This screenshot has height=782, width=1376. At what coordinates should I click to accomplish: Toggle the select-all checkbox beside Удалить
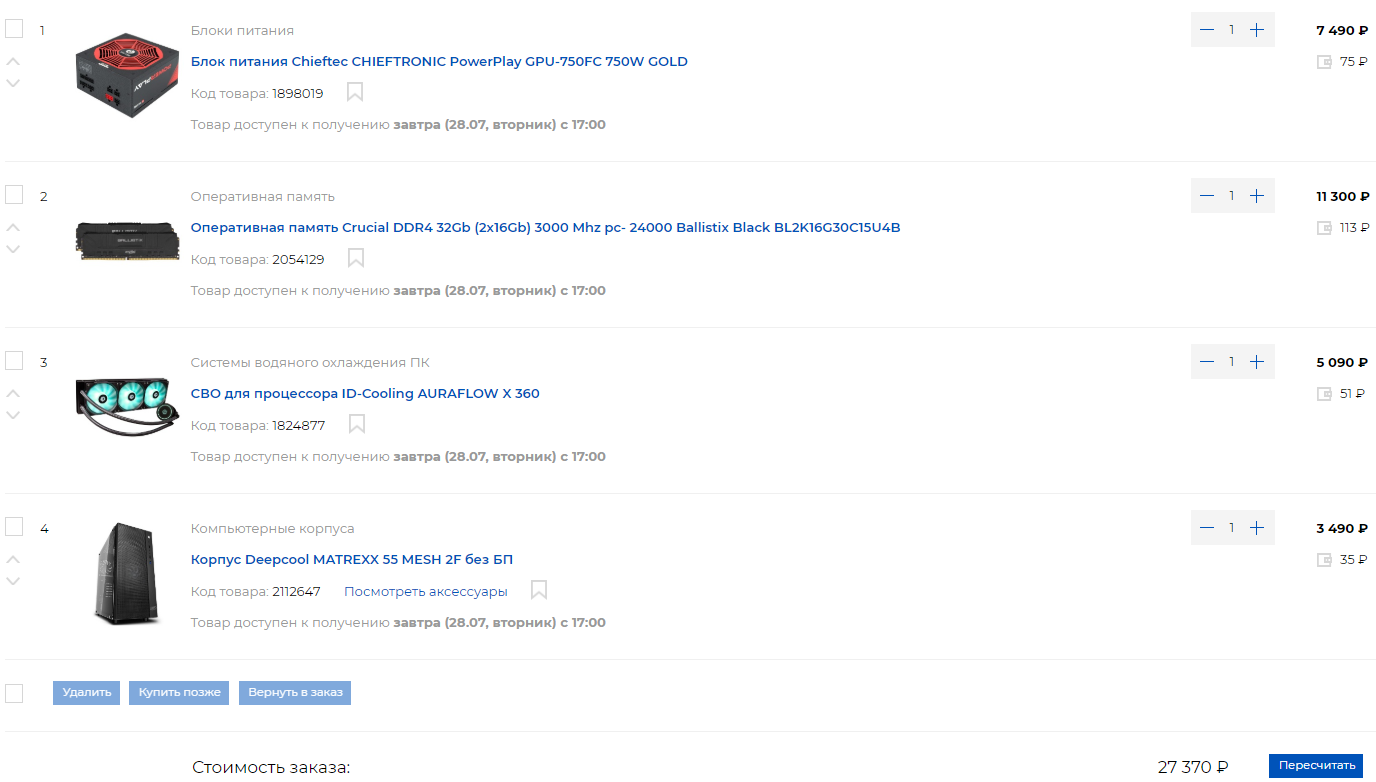(14, 693)
